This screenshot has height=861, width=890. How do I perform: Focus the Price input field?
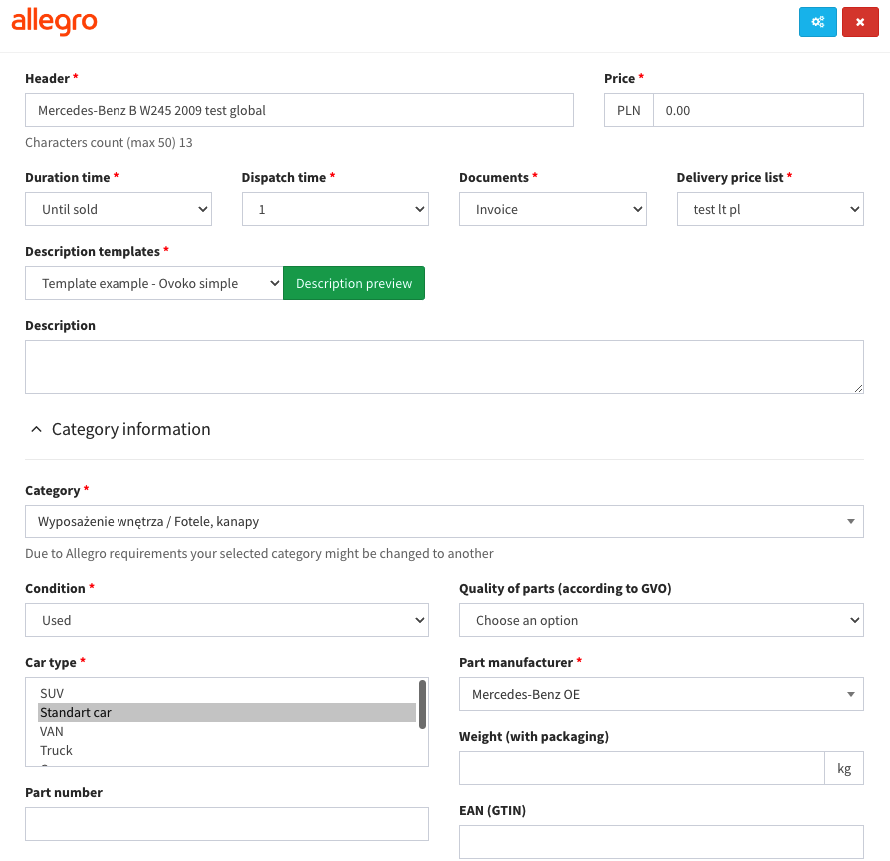pyautogui.click(x=757, y=110)
